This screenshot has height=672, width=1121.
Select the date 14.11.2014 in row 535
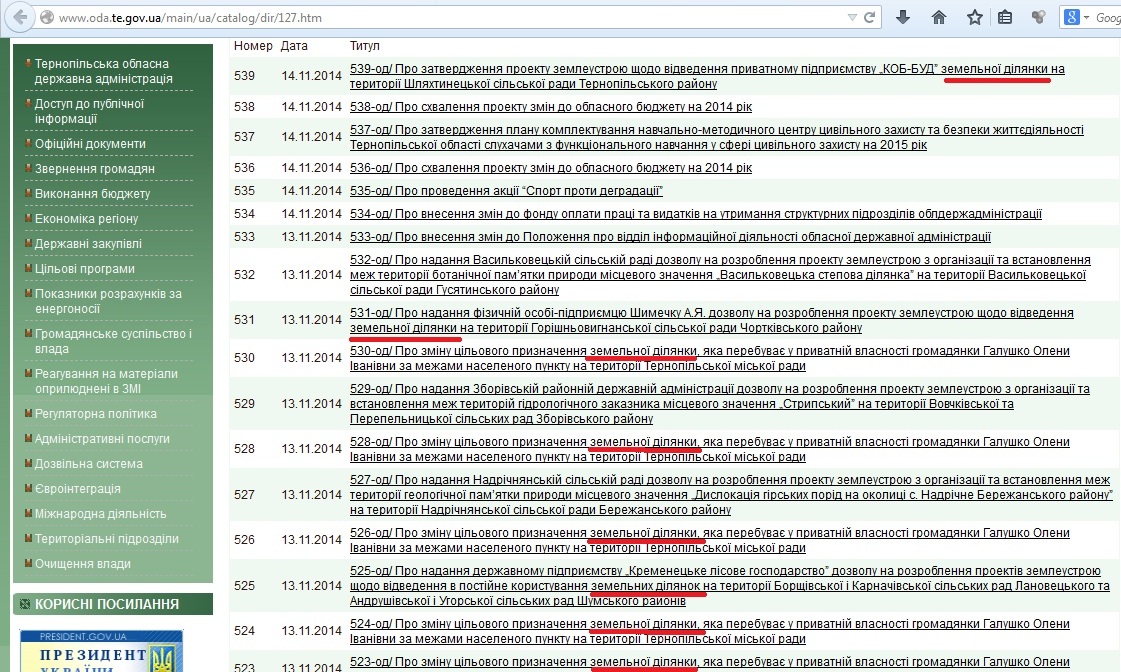pyautogui.click(x=312, y=191)
